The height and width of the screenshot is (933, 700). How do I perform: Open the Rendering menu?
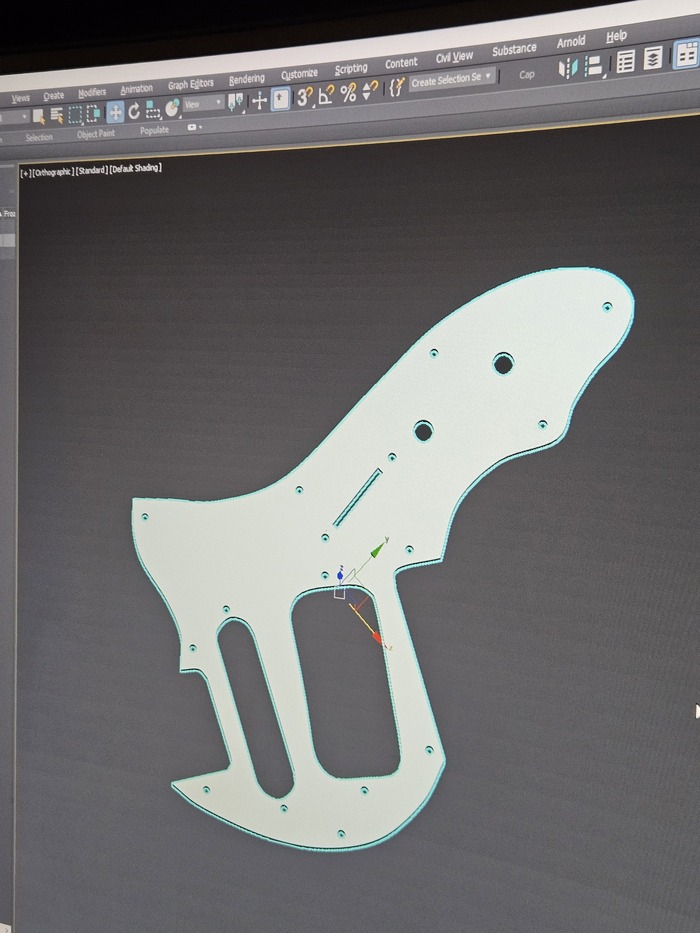[246, 80]
